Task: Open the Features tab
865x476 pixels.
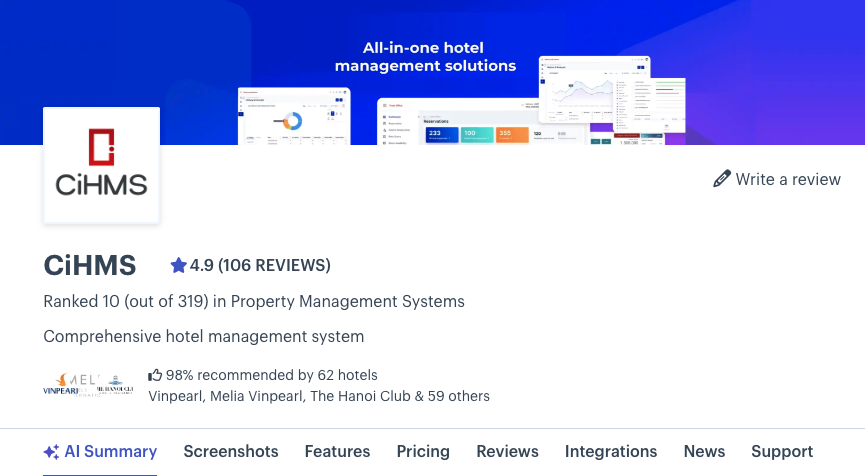Action: point(338,452)
